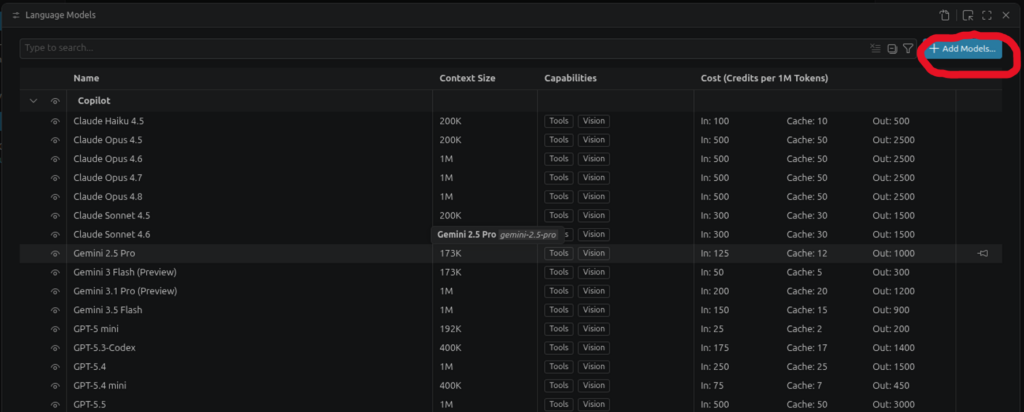1024x412 pixels.
Task: Click the Vision badge on Claude Opus 4.5 row
Action: pos(594,140)
